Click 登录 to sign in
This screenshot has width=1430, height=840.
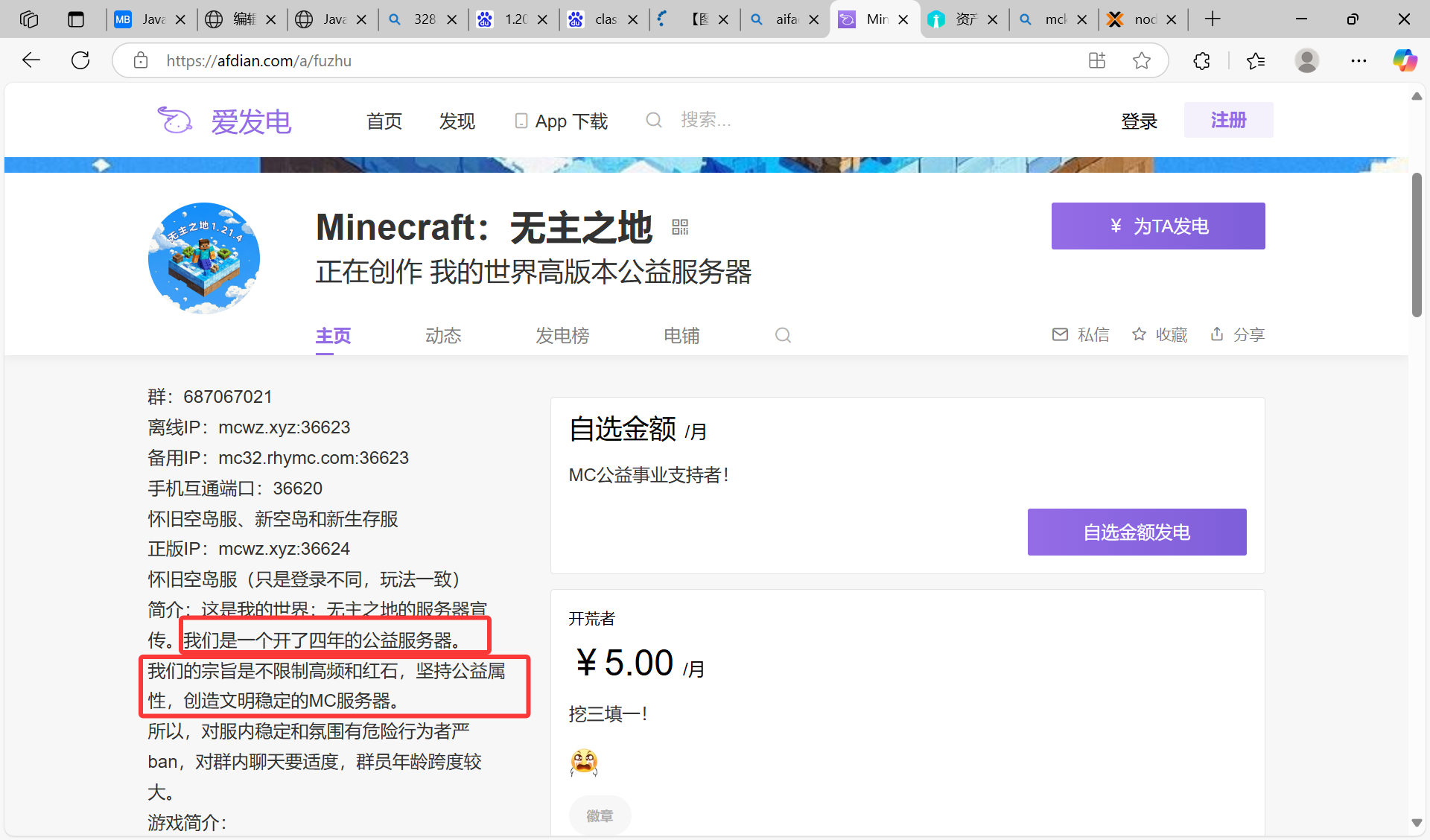click(x=1140, y=121)
